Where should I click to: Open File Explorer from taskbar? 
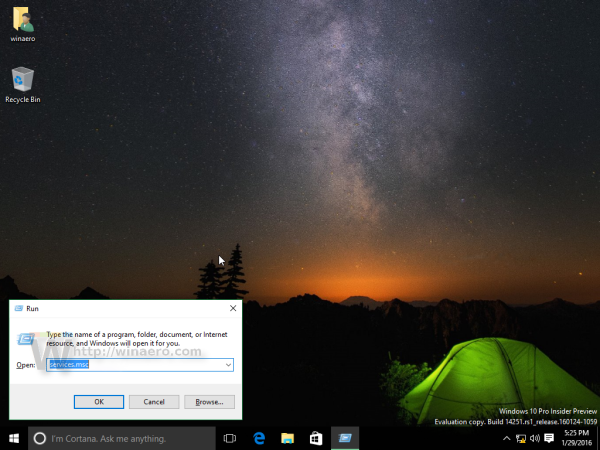287,439
